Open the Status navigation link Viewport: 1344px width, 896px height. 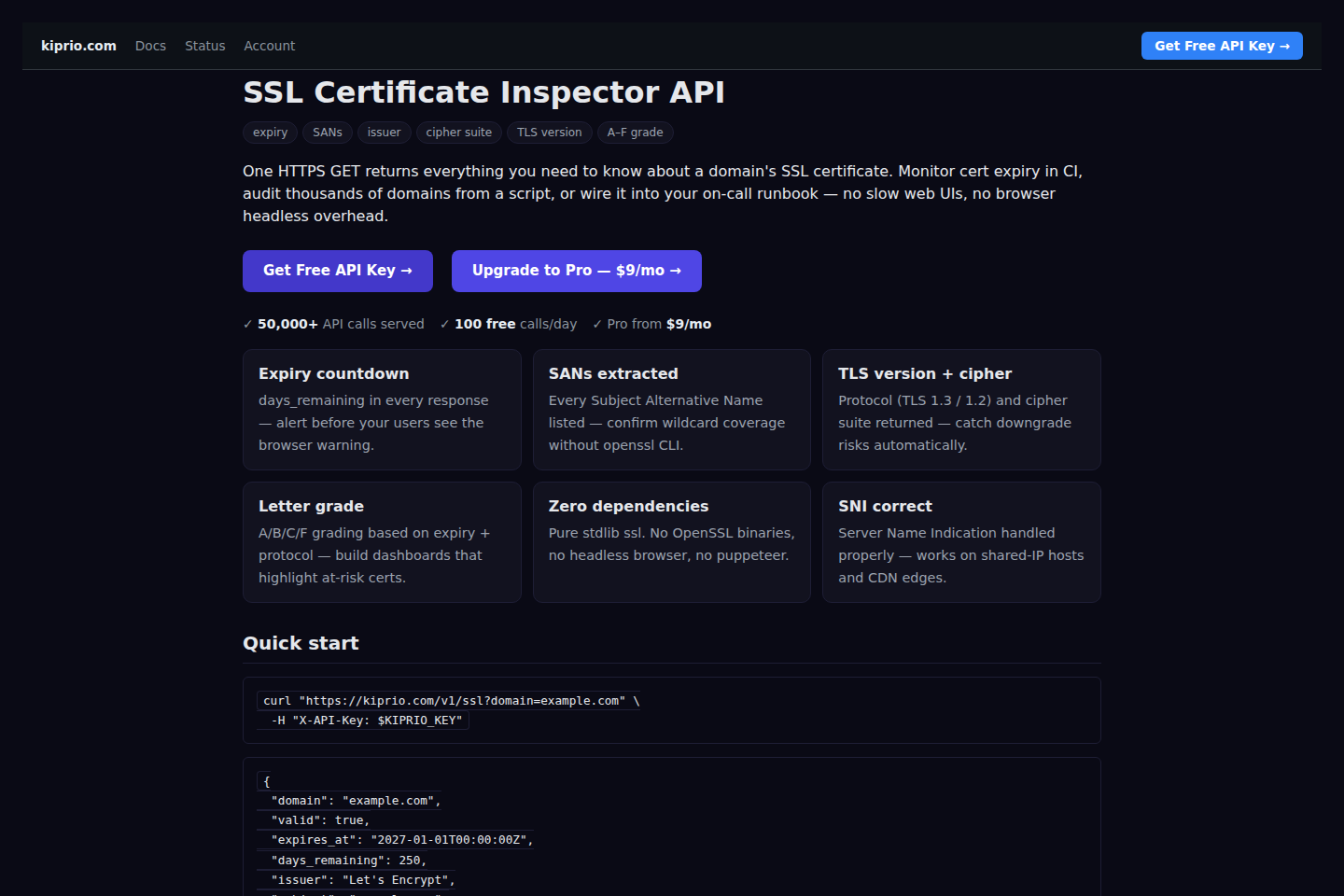coord(204,46)
